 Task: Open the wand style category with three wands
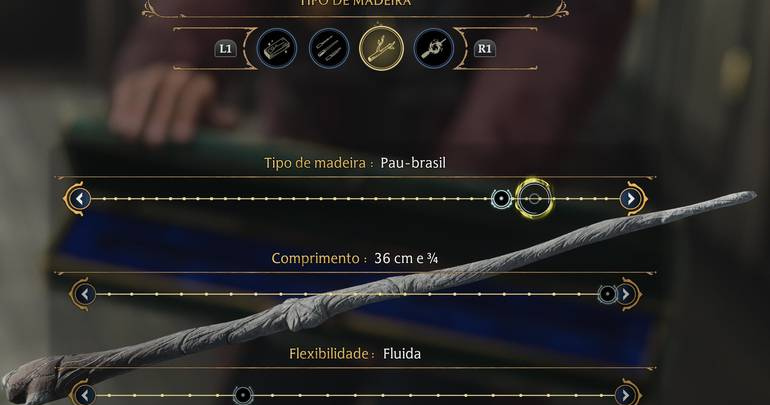[329, 49]
